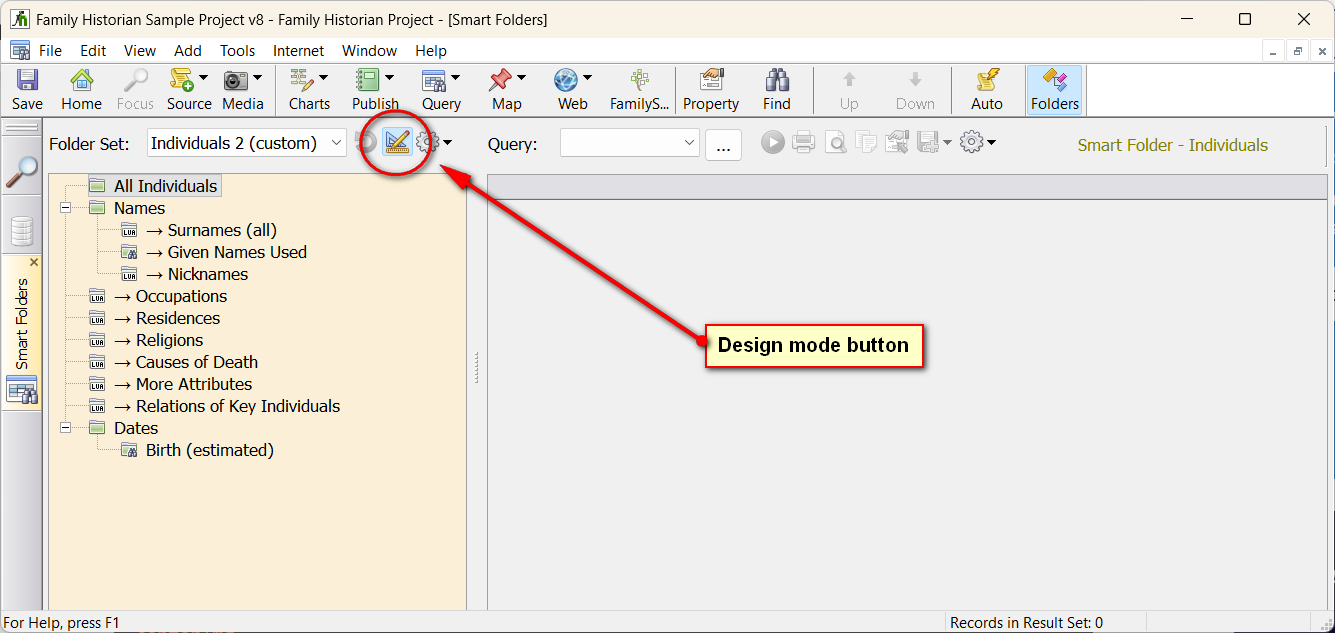Open the View menu
This screenshot has height=633, width=1335.
point(140,51)
